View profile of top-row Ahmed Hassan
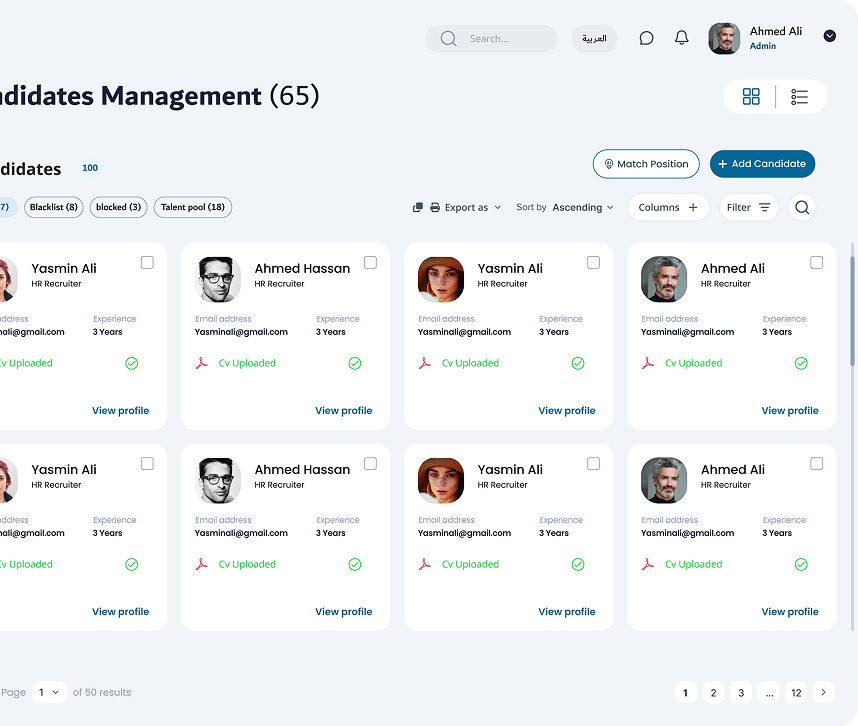Image resolution: width=858 pixels, height=726 pixels. (344, 410)
